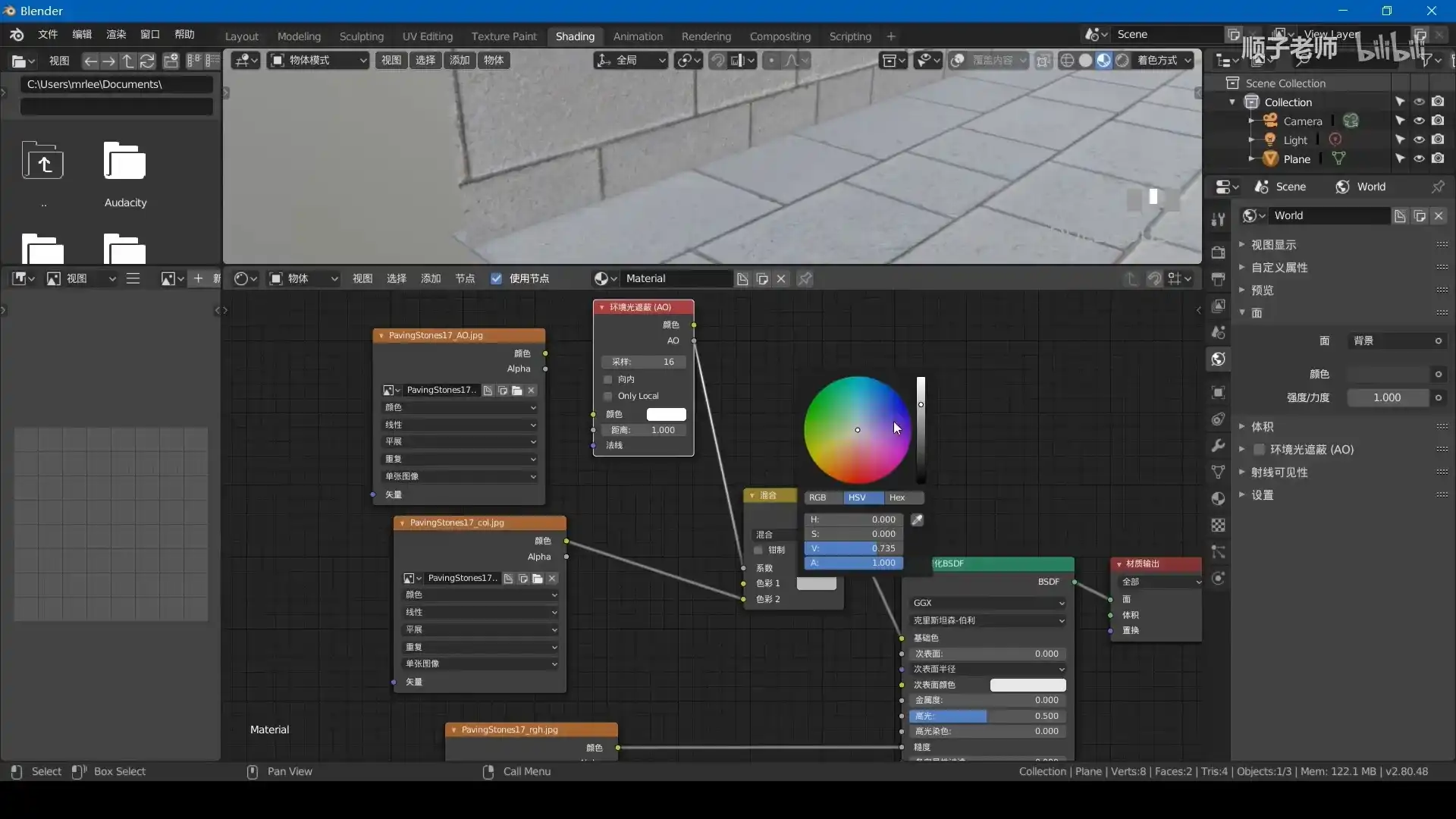1456x819 pixels.
Task: Open the Output properties printer icon
Action: [x=1219, y=280]
